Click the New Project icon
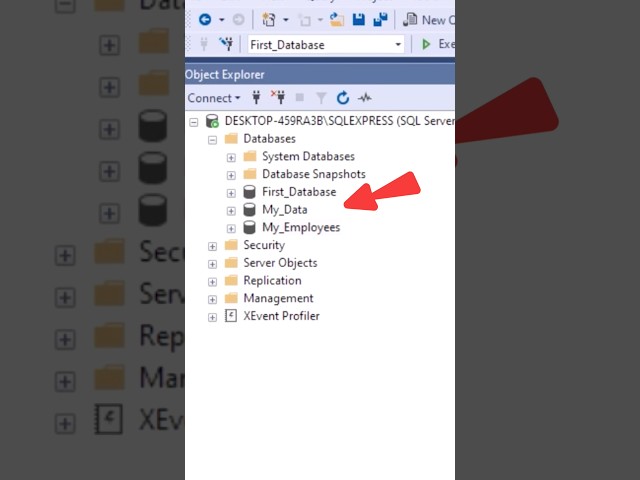 [x=269, y=20]
